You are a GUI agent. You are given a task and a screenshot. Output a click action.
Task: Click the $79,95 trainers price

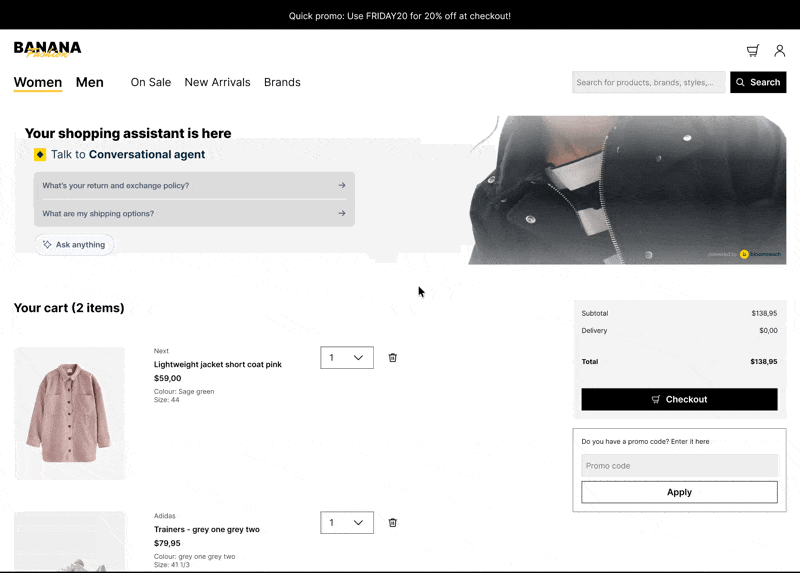(x=167, y=543)
